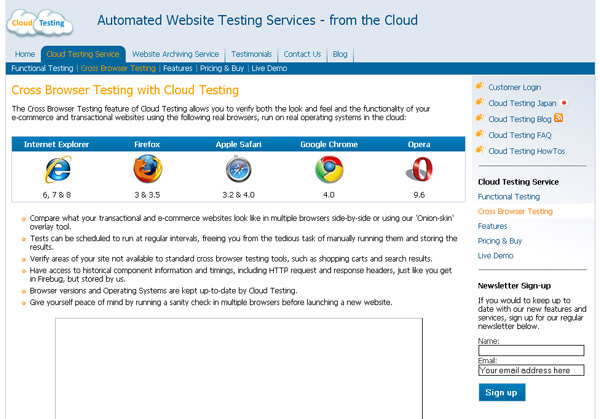Open the Cloud Testing HowTos link
600x419 pixels.
(527, 151)
